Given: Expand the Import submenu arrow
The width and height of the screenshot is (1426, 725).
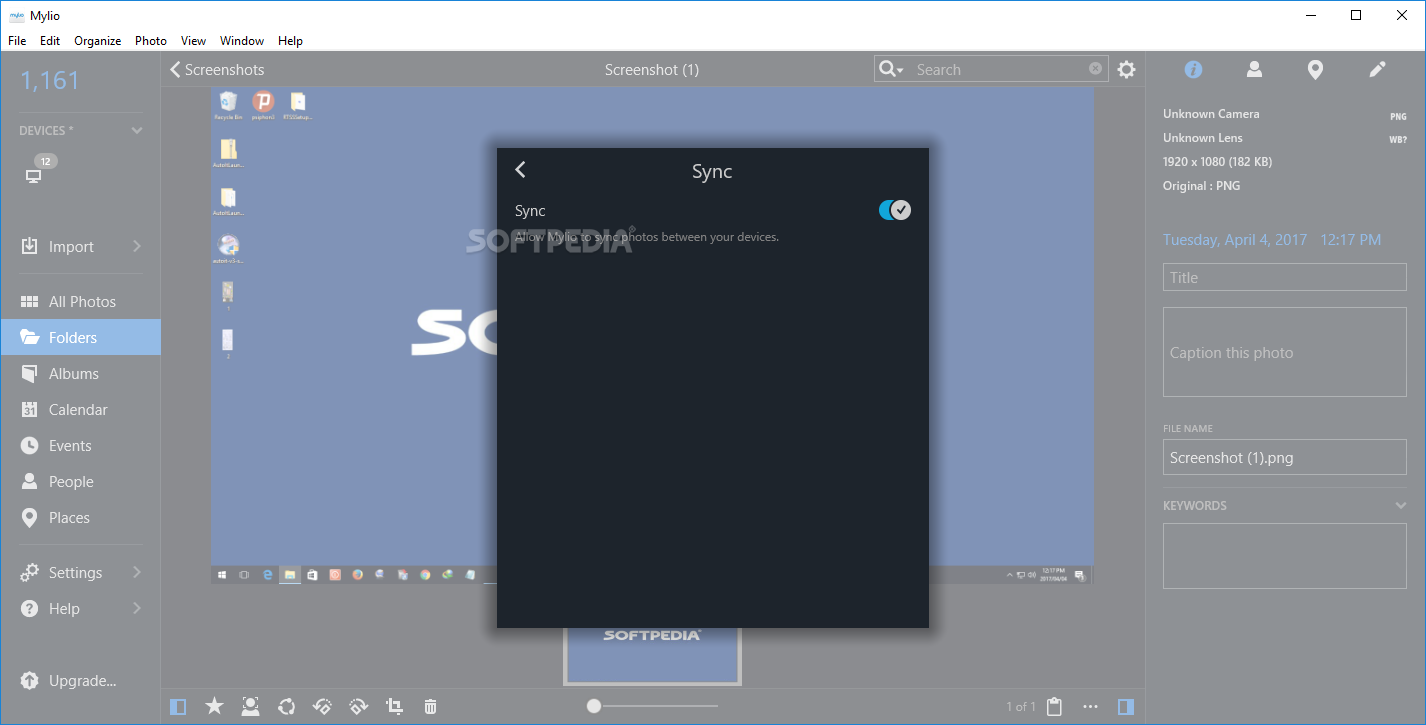Looking at the screenshot, I should point(137,246).
